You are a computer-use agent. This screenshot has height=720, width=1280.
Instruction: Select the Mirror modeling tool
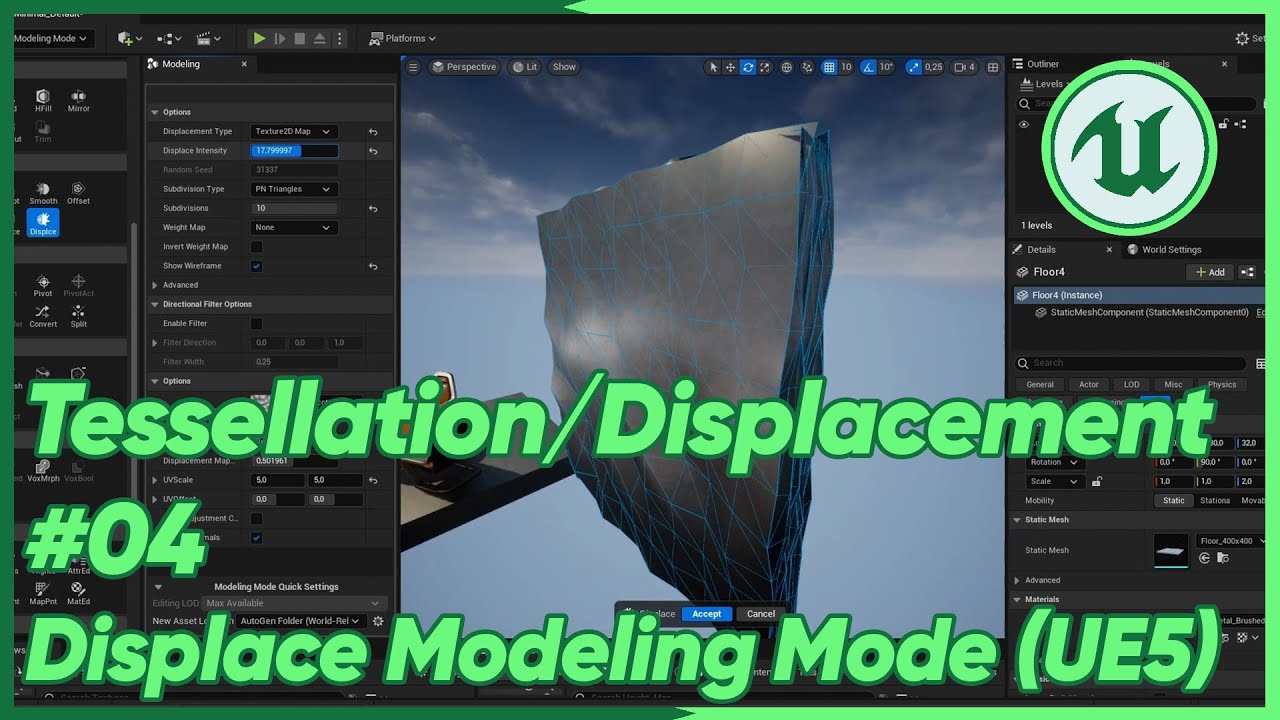click(79, 100)
